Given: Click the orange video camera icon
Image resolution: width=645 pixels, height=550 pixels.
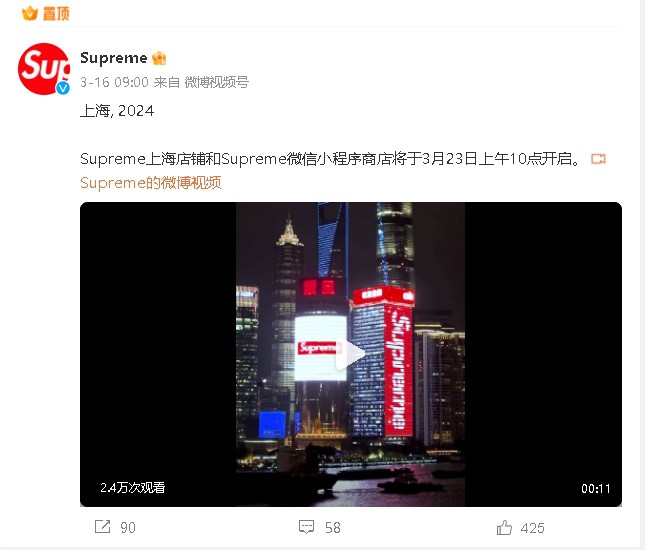Looking at the screenshot, I should click(x=599, y=159).
